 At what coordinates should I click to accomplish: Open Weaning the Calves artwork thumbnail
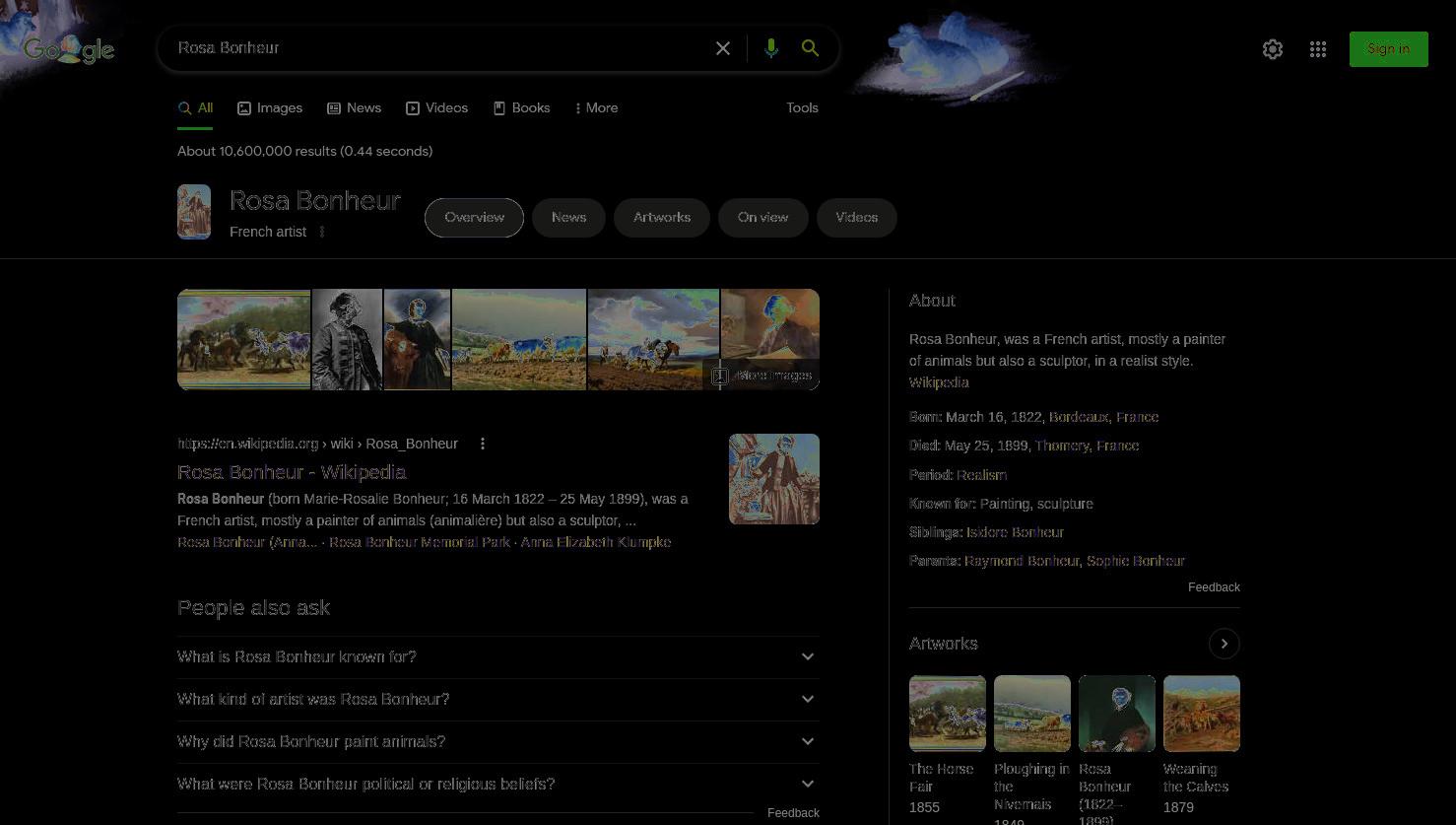[x=1202, y=714]
